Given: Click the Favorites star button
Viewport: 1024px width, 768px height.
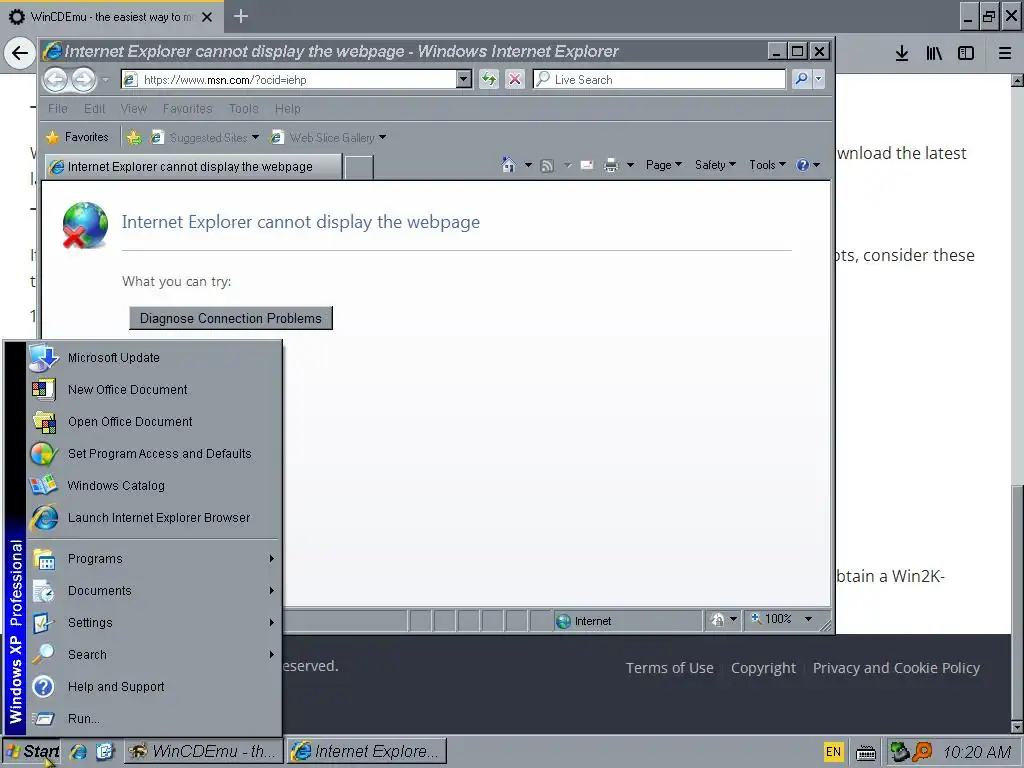Looking at the screenshot, I should (x=77, y=137).
